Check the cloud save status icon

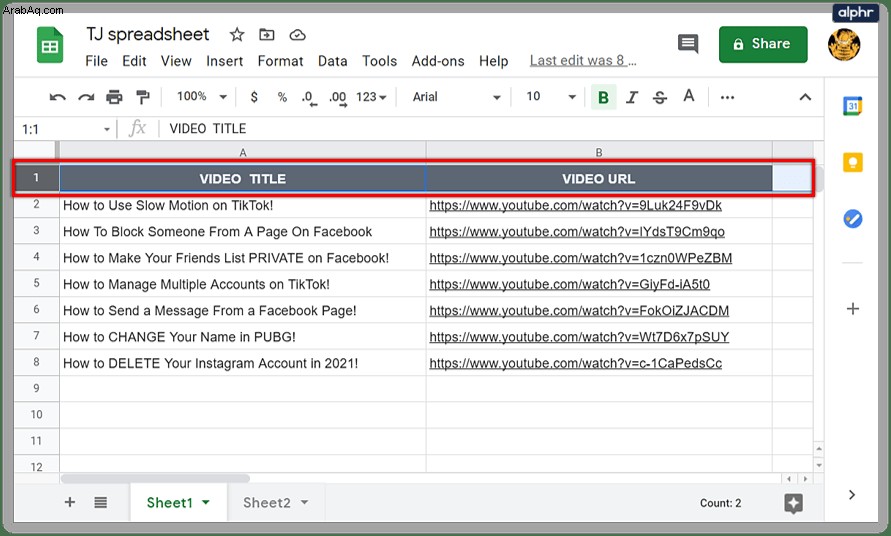pos(297,35)
